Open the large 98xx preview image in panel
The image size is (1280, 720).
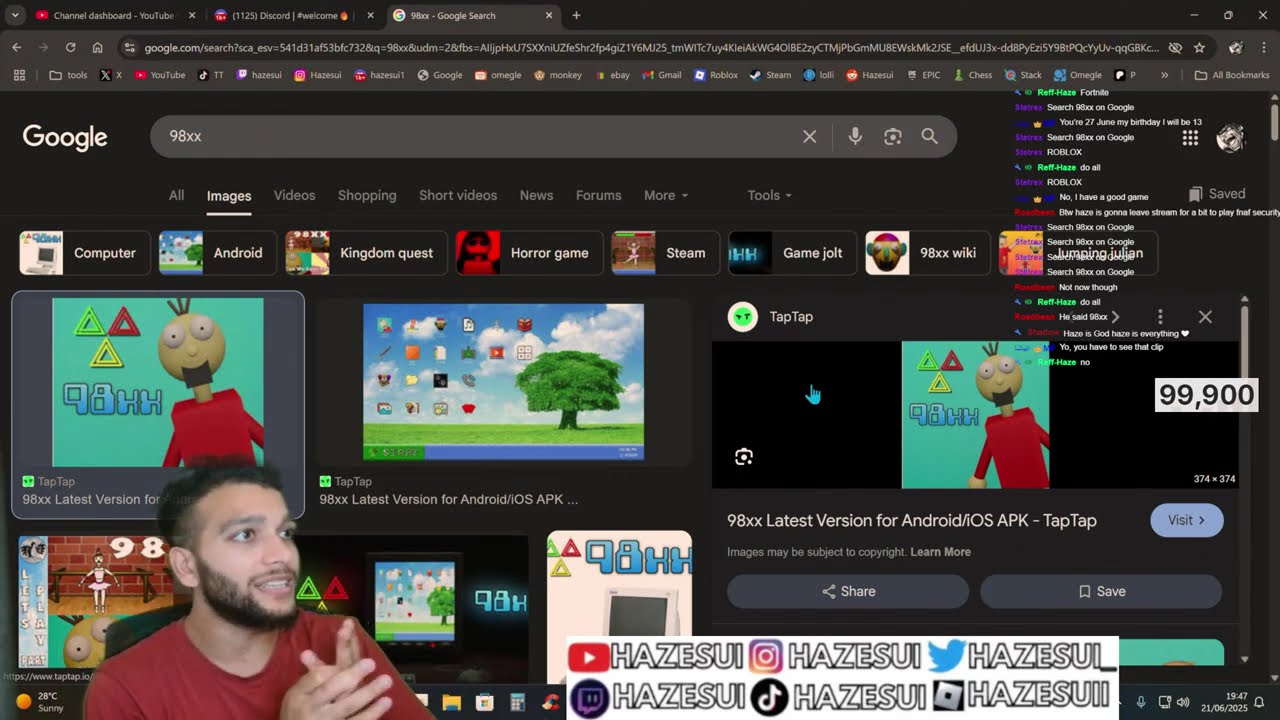975,415
